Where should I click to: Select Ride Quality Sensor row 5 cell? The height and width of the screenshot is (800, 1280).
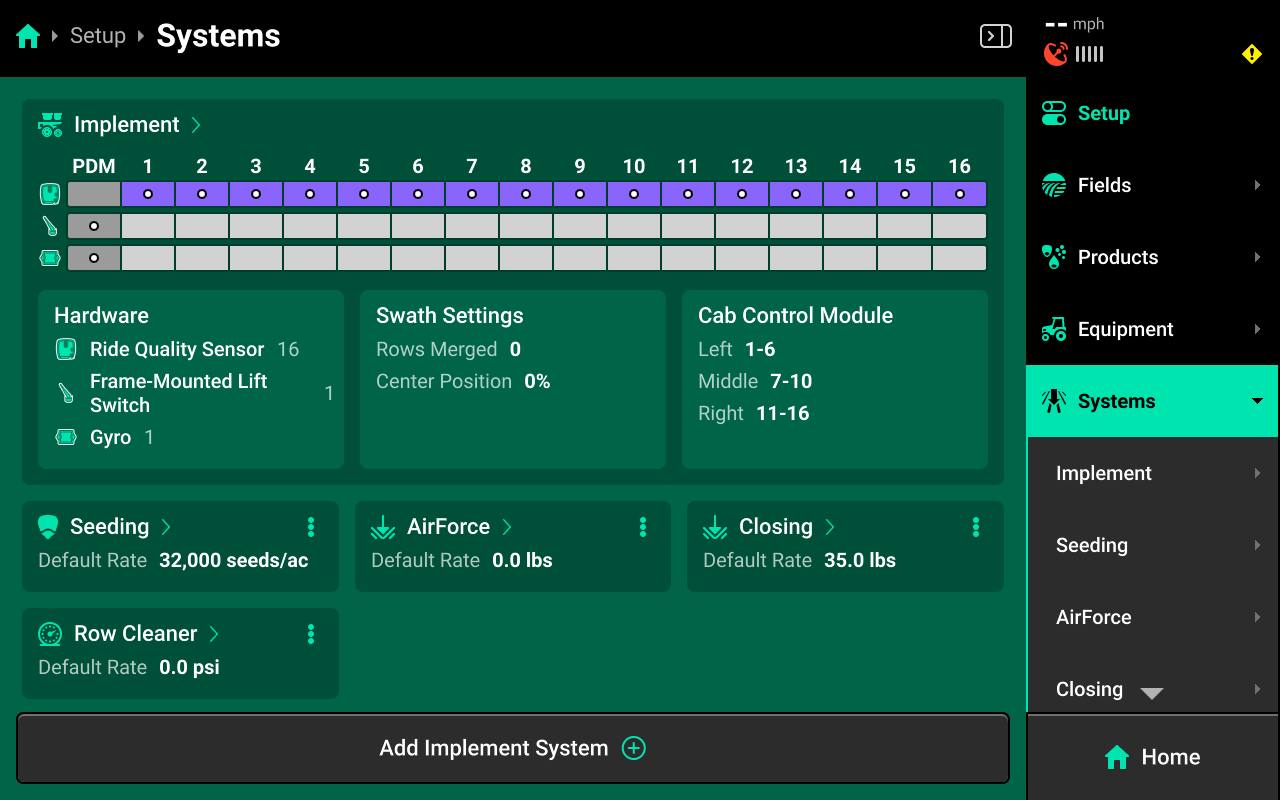[x=364, y=194]
